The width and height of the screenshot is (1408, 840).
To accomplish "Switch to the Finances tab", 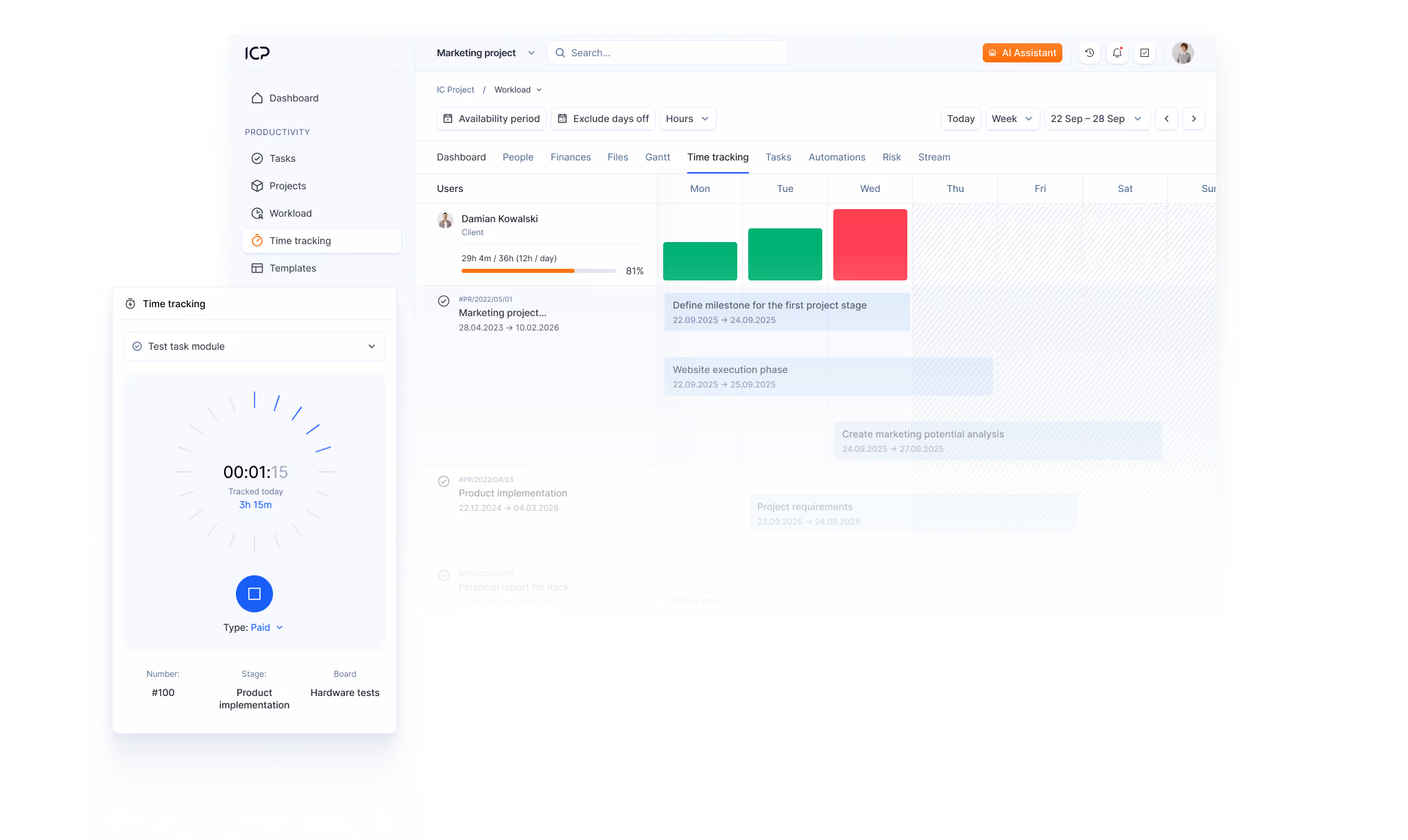I will click(570, 157).
